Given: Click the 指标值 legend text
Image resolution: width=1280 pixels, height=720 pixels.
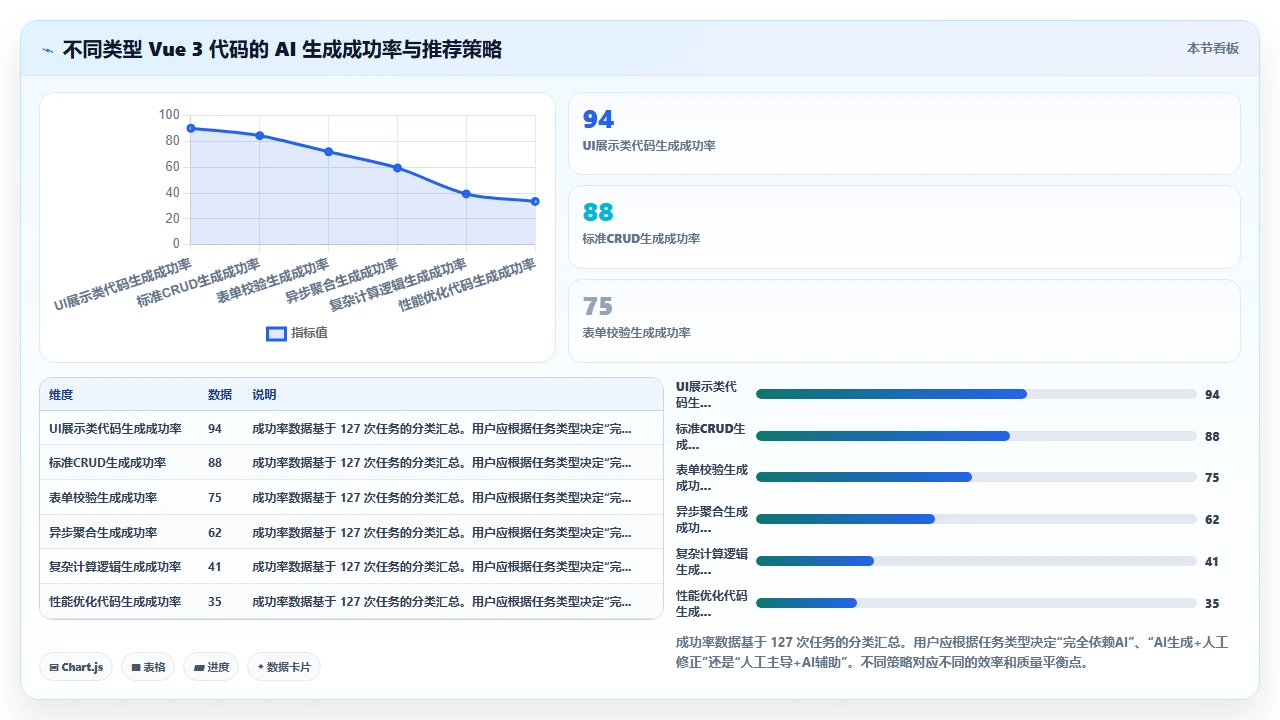Looking at the screenshot, I should pos(309,333).
